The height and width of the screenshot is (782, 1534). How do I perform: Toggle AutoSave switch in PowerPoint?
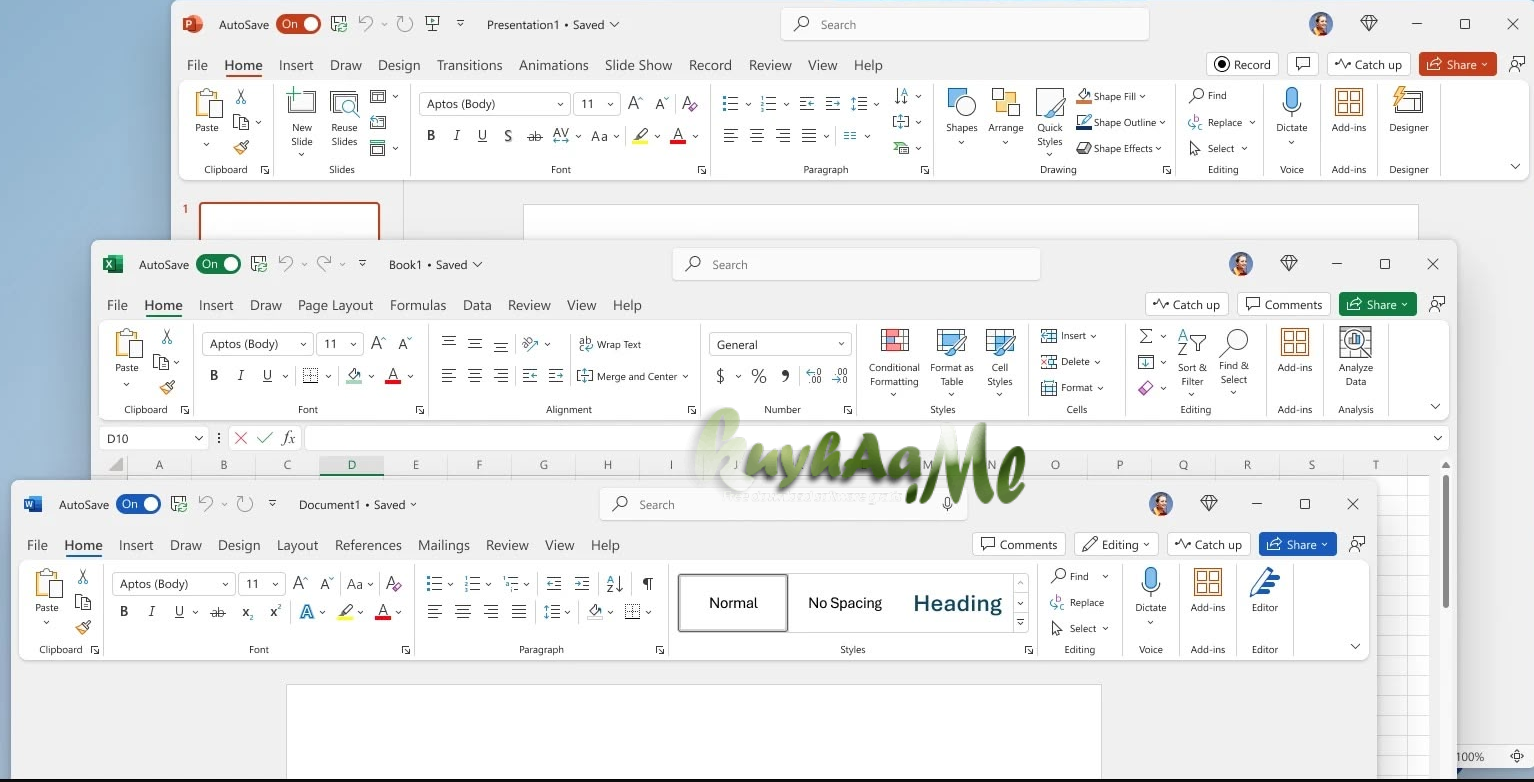[x=299, y=24]
